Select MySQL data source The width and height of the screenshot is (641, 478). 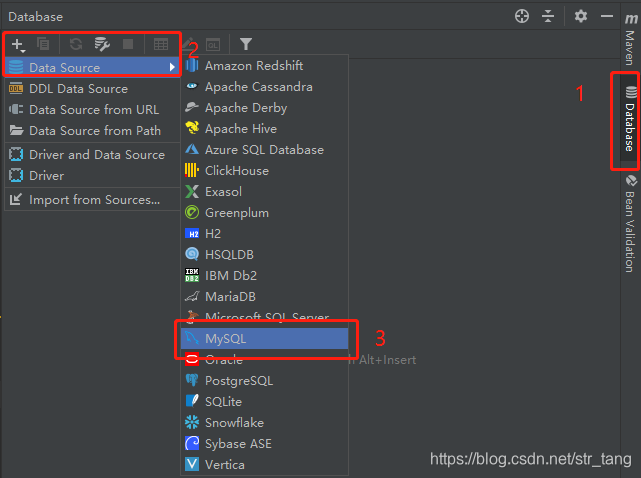point(264,339)
